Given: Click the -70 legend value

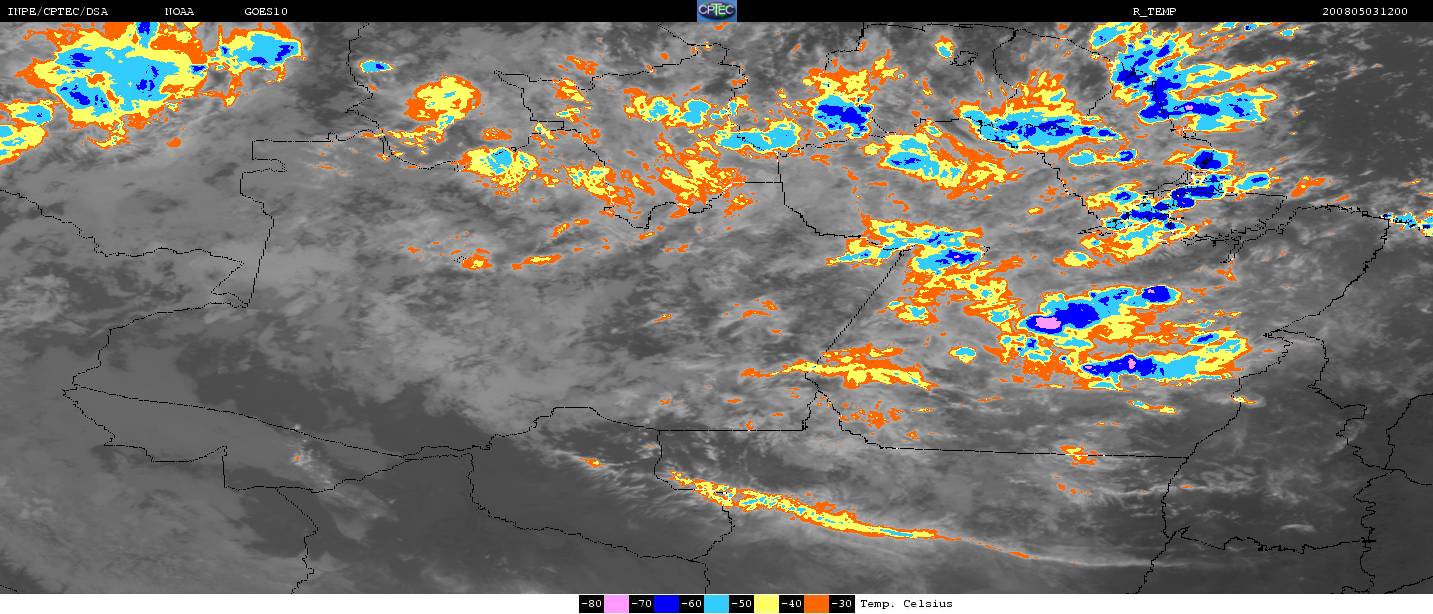Looking at the screenshot, I should 641,604.
